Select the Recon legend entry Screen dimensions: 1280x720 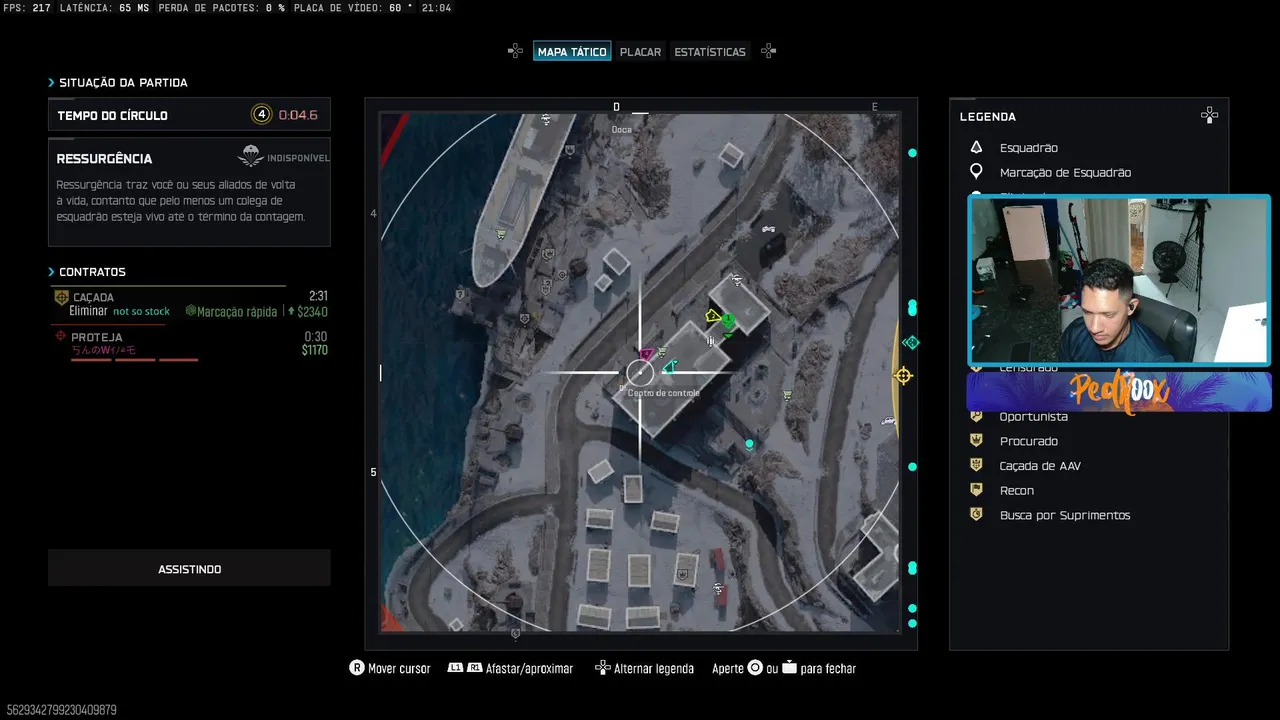coord(1017,491)
